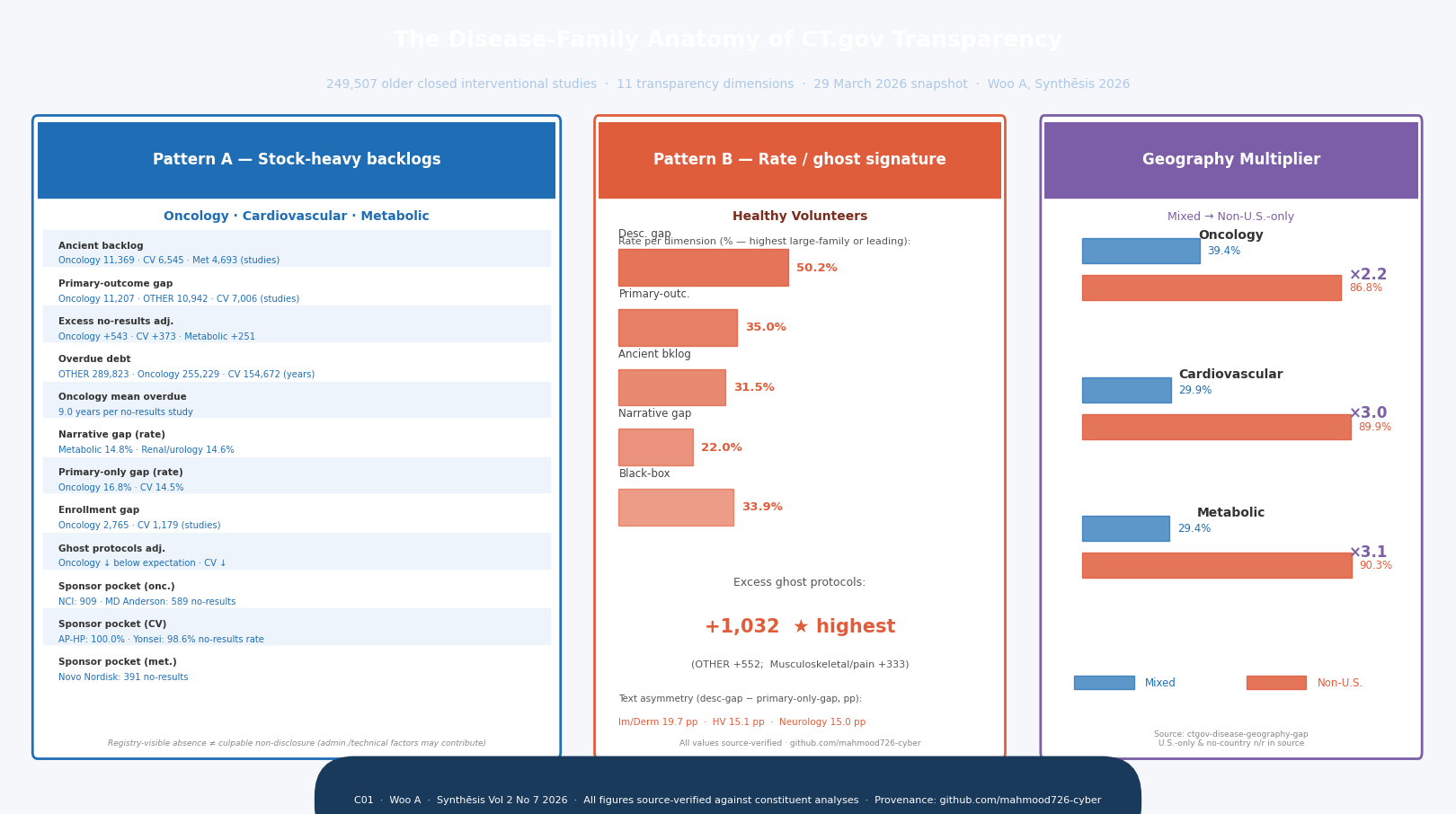Image resolution: width=1456 pixels, height=814 pixels.
Task: Click the Black-box 33.9% bar
Action: 676,508
